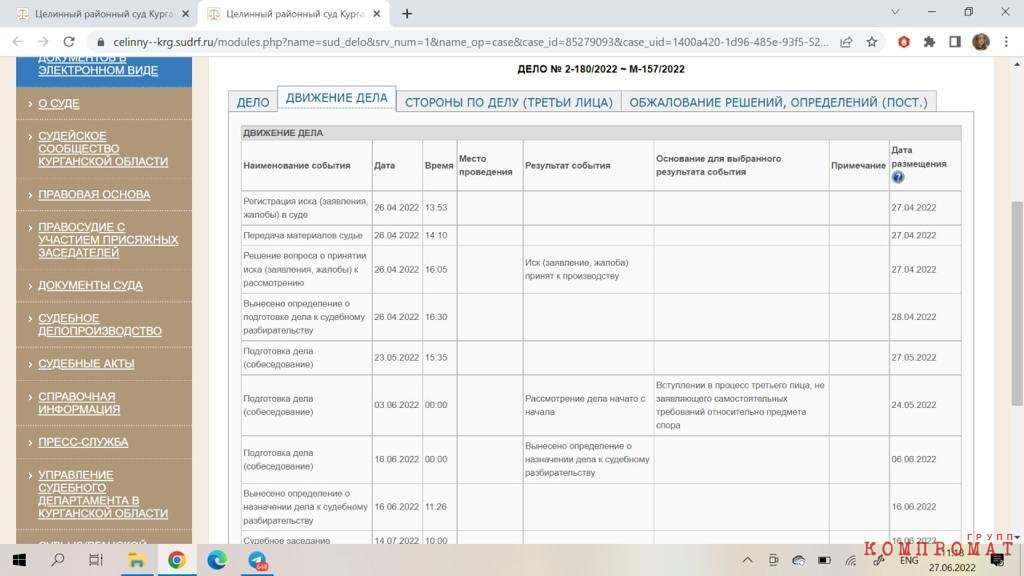This screenshot has height=576, width=1024.
Task: Open the share page icon in address bar
Action: (x=846, y=42)
